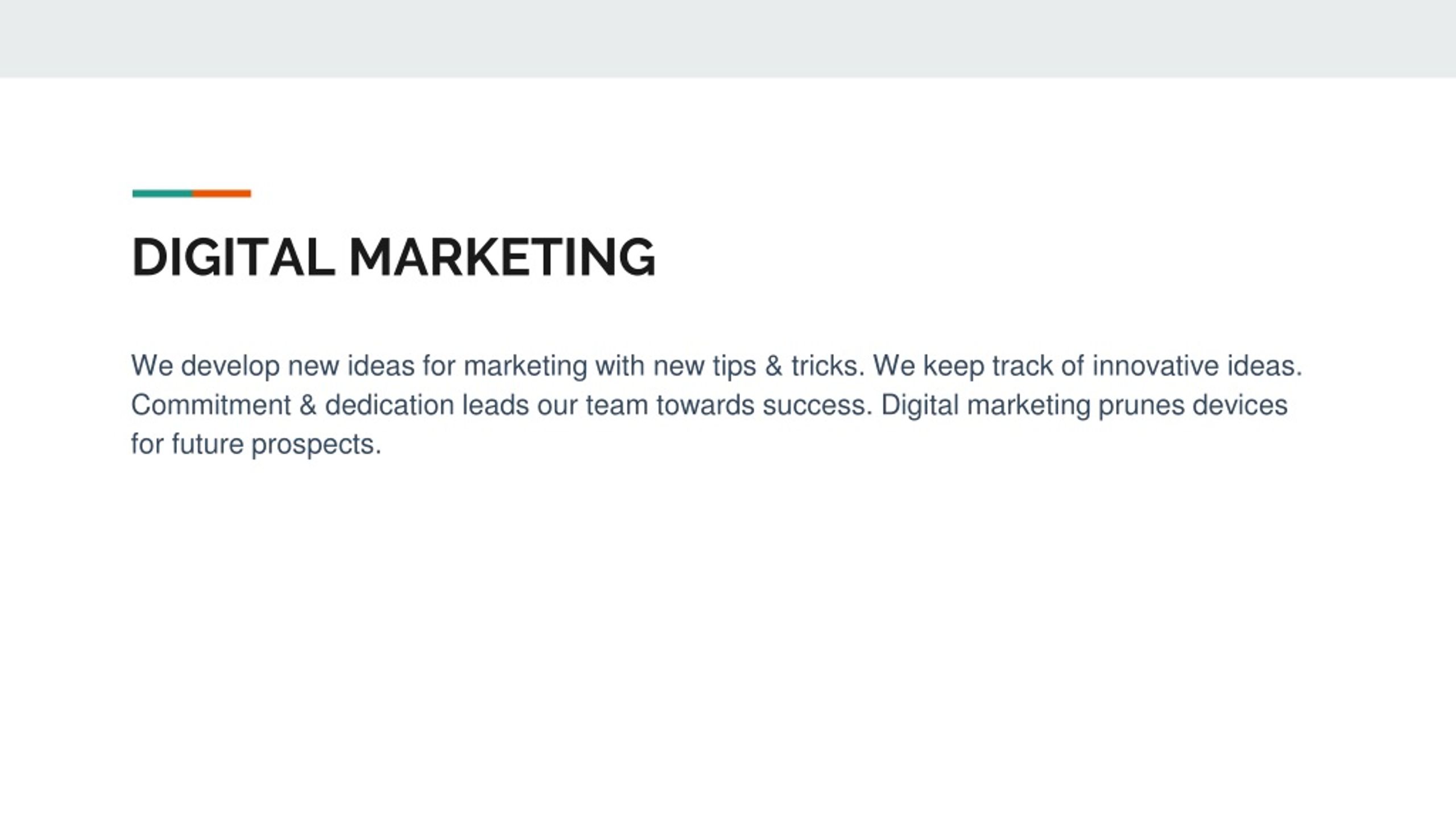Click the ampersand after 'Commitment'
1456x819 pixels.
[x=308, y=405]
